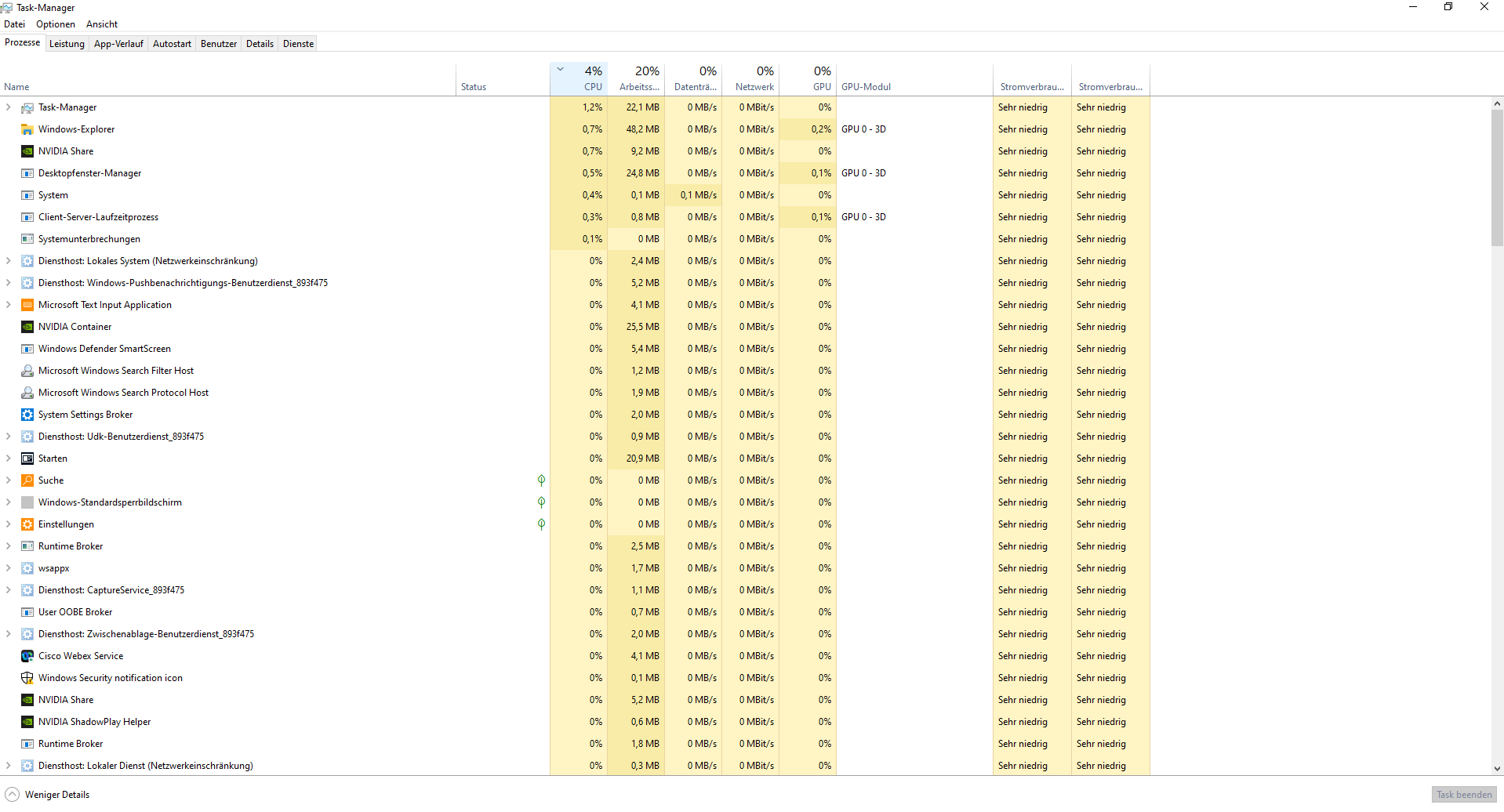The width and height of the screenshot is (1504, 812).
Task: Select Diensthost: Lokaler Dienst (Netzwerkeinschränkung) row
Action: [x=575, y=766]
